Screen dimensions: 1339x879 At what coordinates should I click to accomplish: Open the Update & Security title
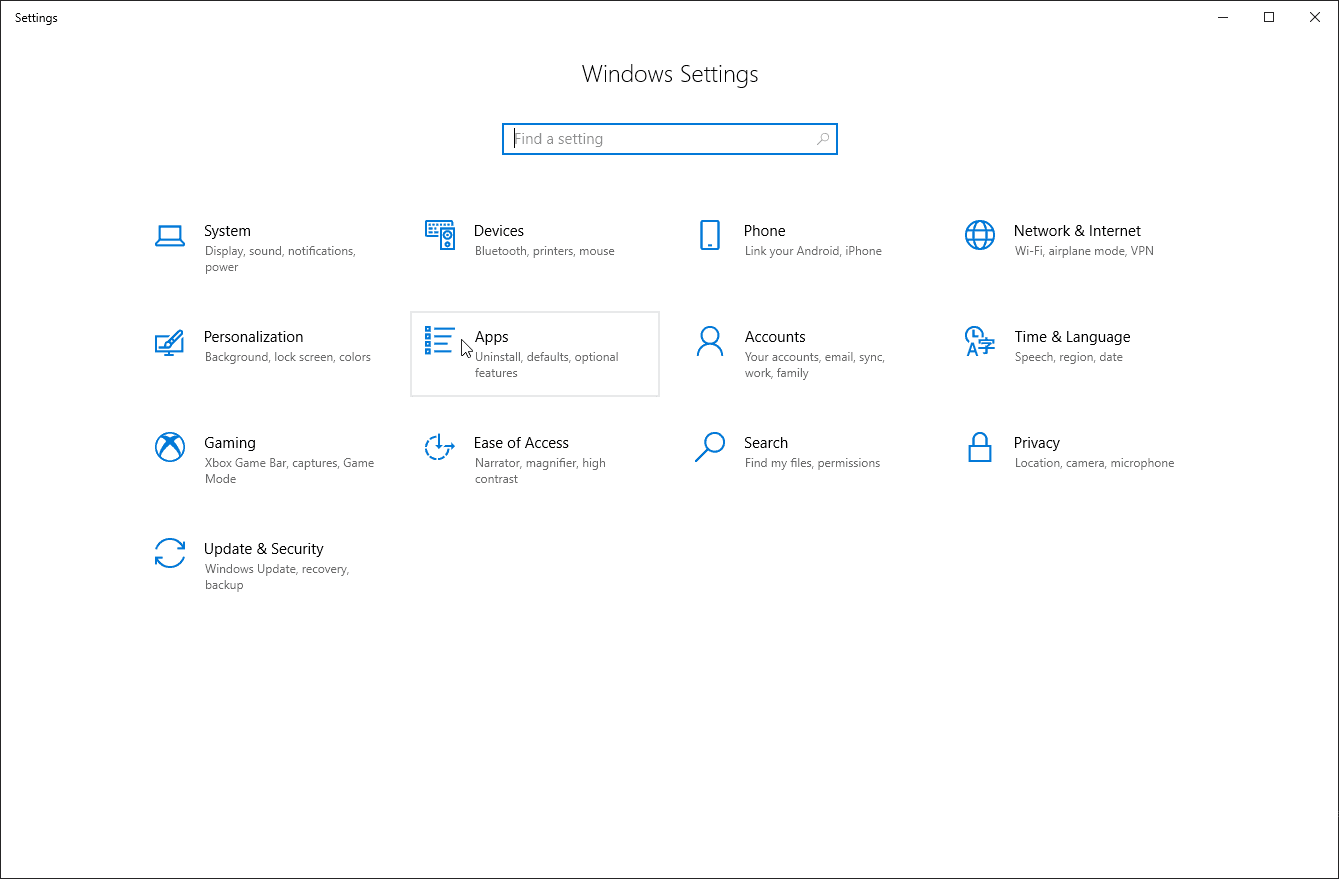pos(264,549)
